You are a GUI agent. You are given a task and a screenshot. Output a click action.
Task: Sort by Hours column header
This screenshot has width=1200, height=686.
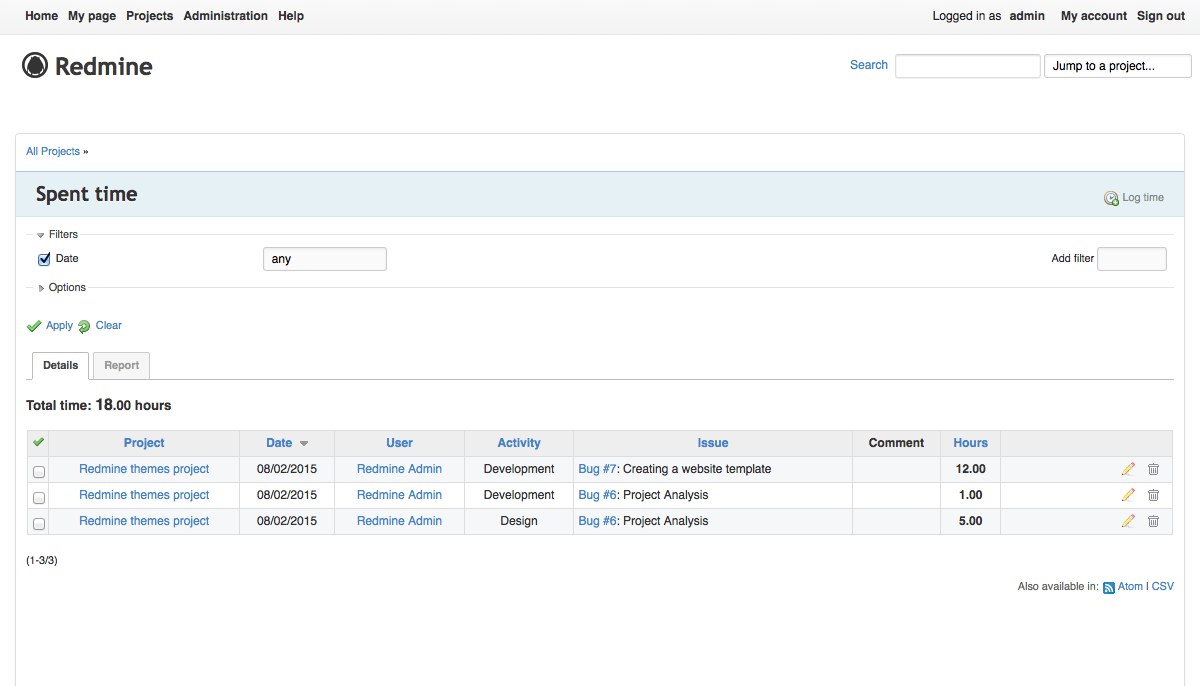pos(970,443)
